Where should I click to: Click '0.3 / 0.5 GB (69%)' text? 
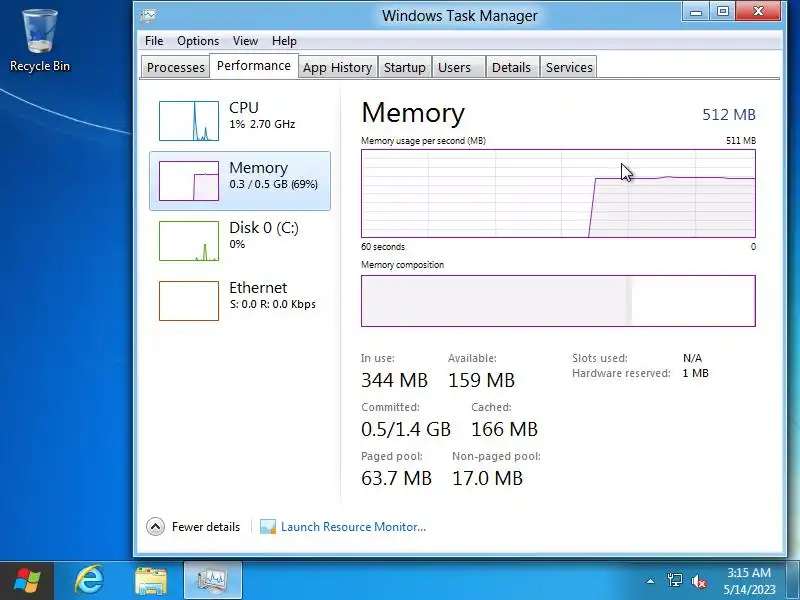273,184
